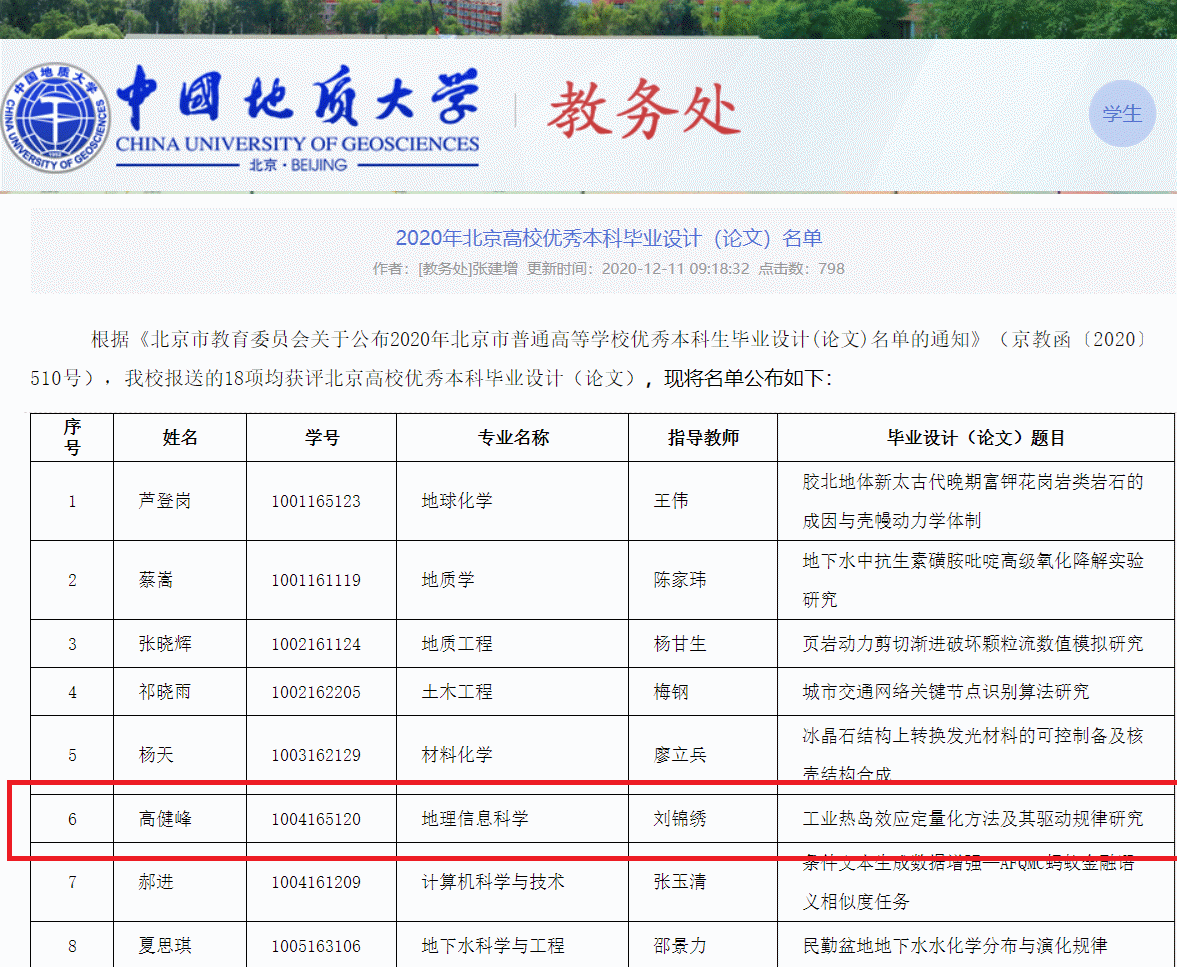Click thesis title 工业热岛效应定量化方法及其驱动规律研究
1177x967 pixels.
(x=972, y=819)
